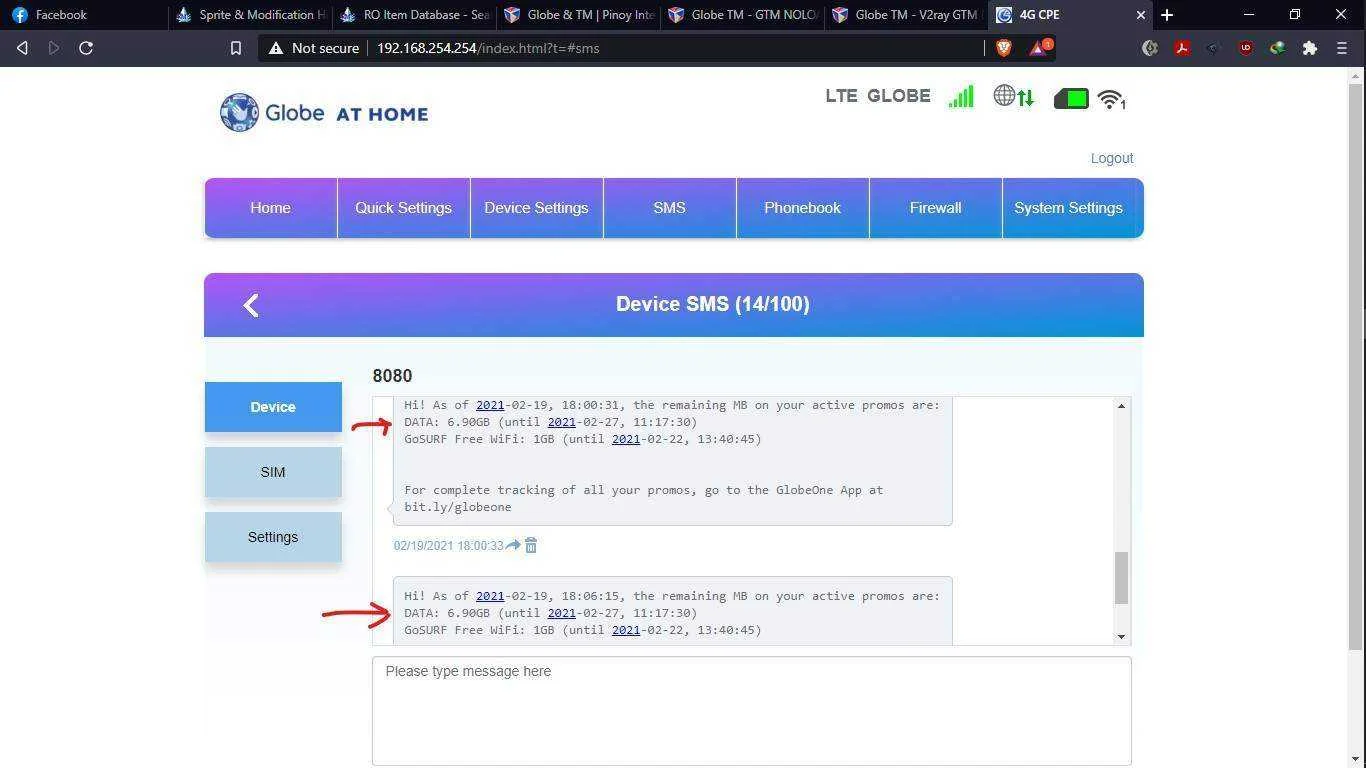Click the globe data transfer status icon
The width and height of the screenshot is (1366, 768).
(1014, 97)
